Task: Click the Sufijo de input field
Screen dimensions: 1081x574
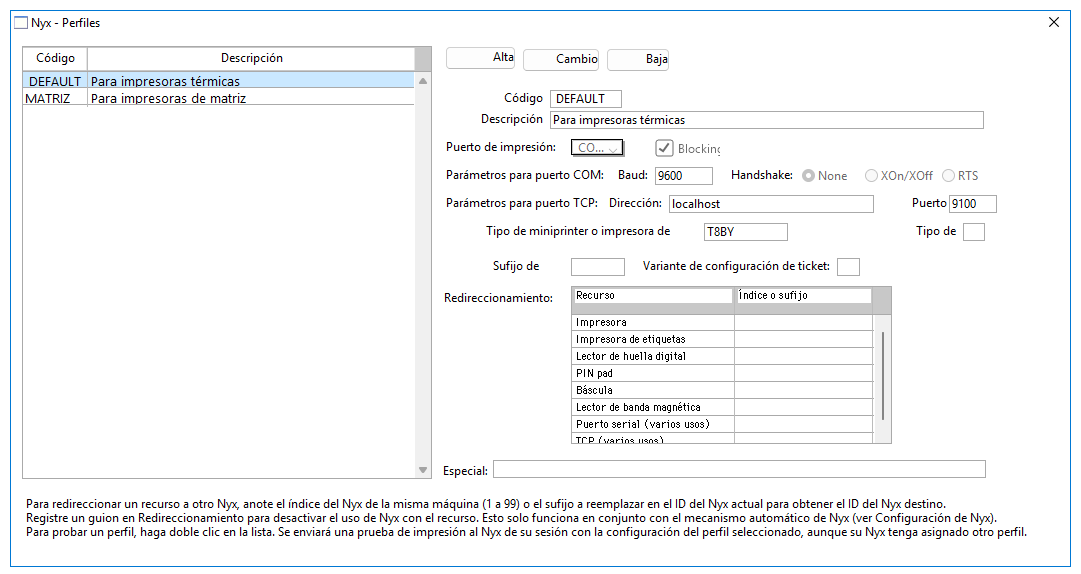Action: pos(598,267)
